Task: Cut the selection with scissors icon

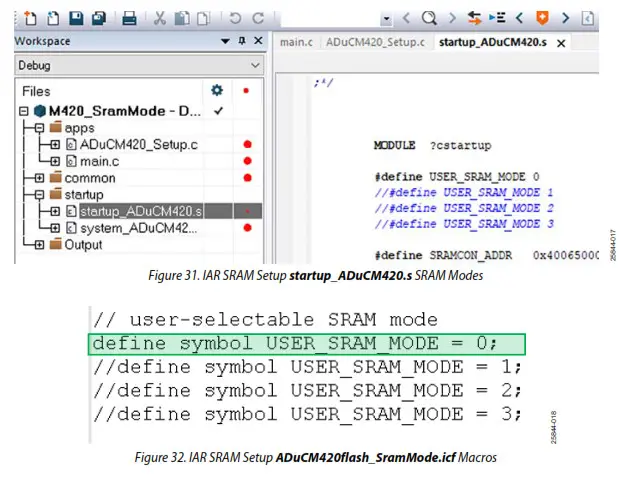Action: [x=159, y=18]
